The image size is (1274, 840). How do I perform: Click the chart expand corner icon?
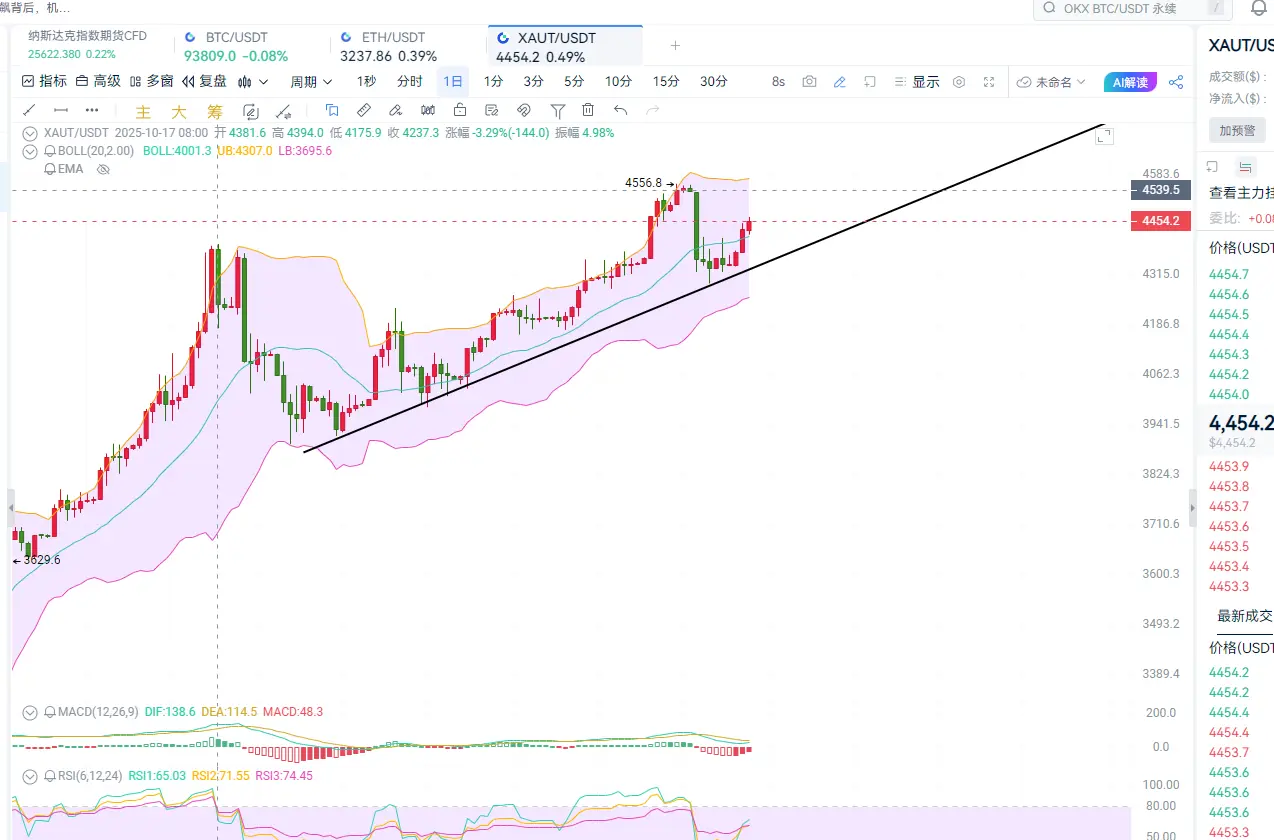coord(1104,136)
